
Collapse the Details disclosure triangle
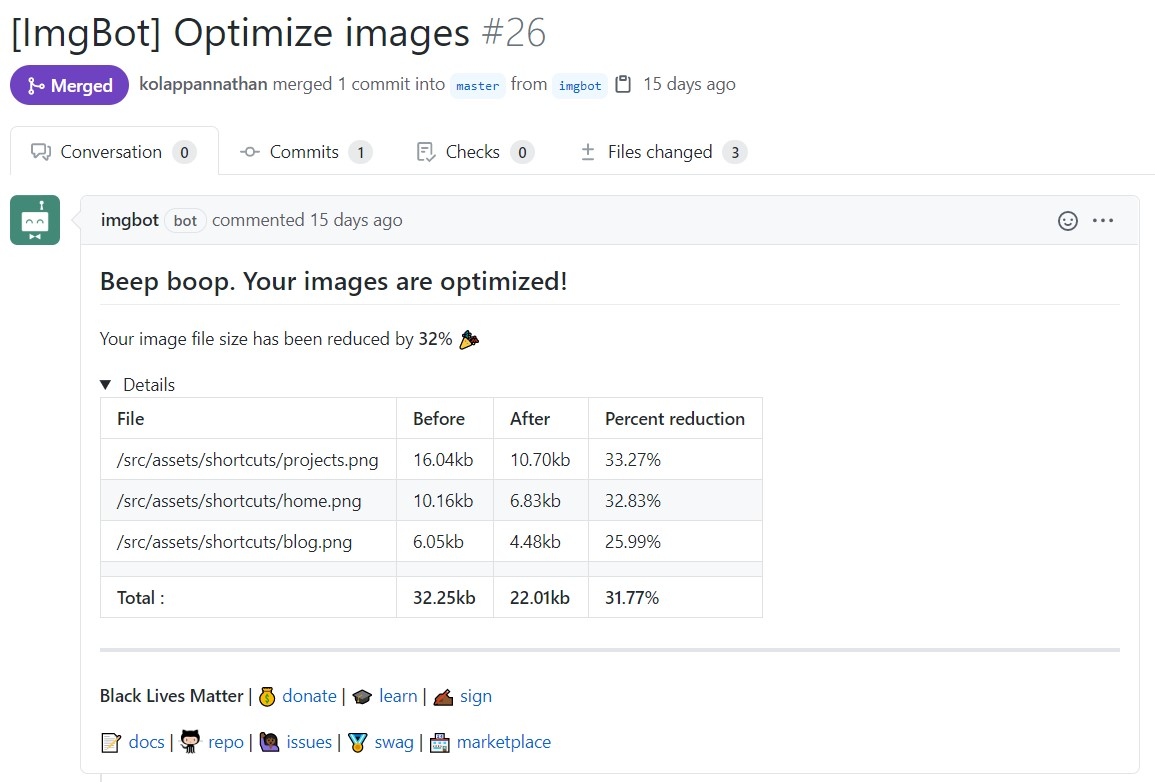(x=105, y=384)
